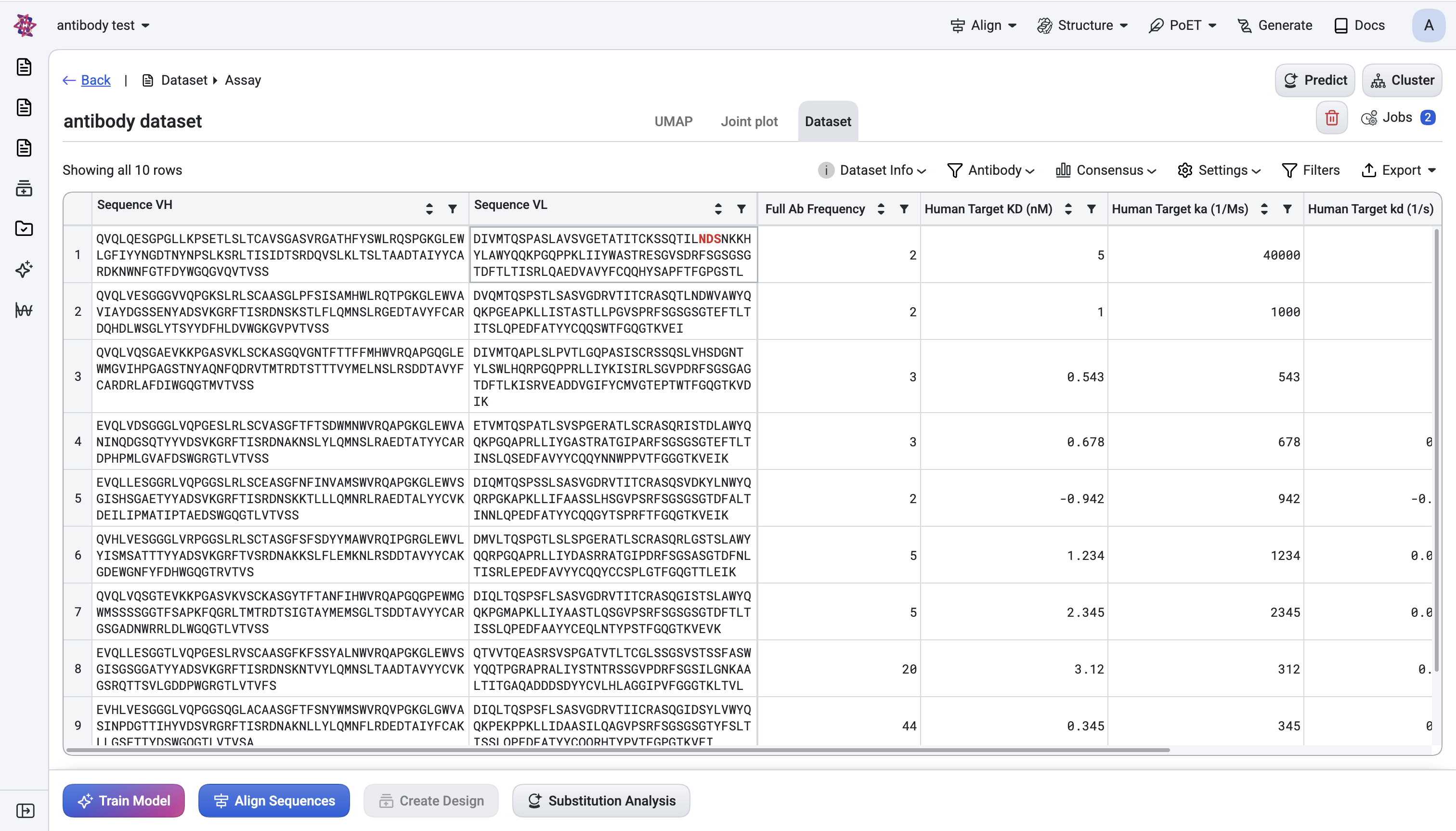Click the Dataset breadcrumb
The width and height of the screenshot is (1456, 831).
[x=184, y=80]
